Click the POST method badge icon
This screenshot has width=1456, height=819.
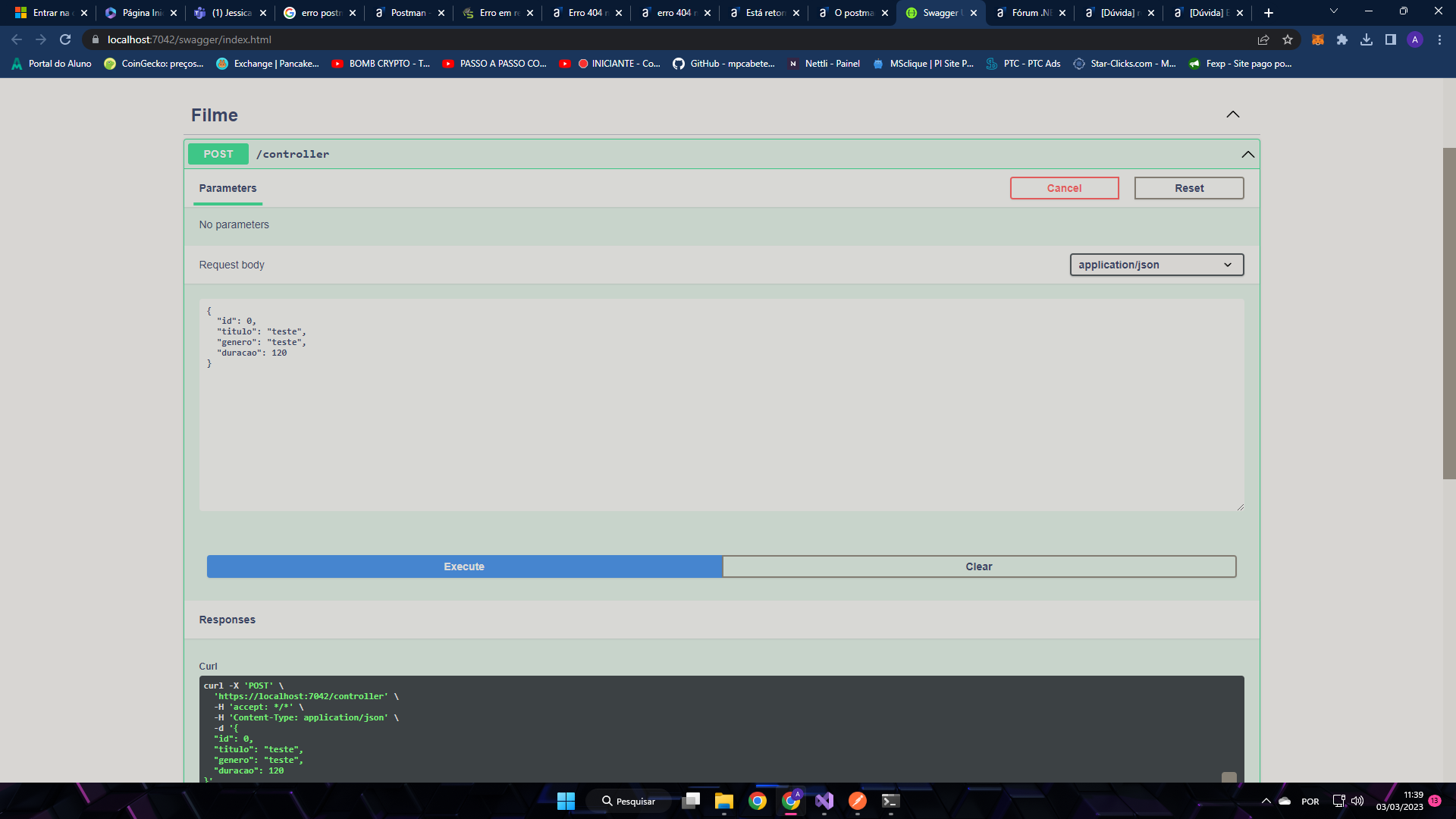(218, 154)
